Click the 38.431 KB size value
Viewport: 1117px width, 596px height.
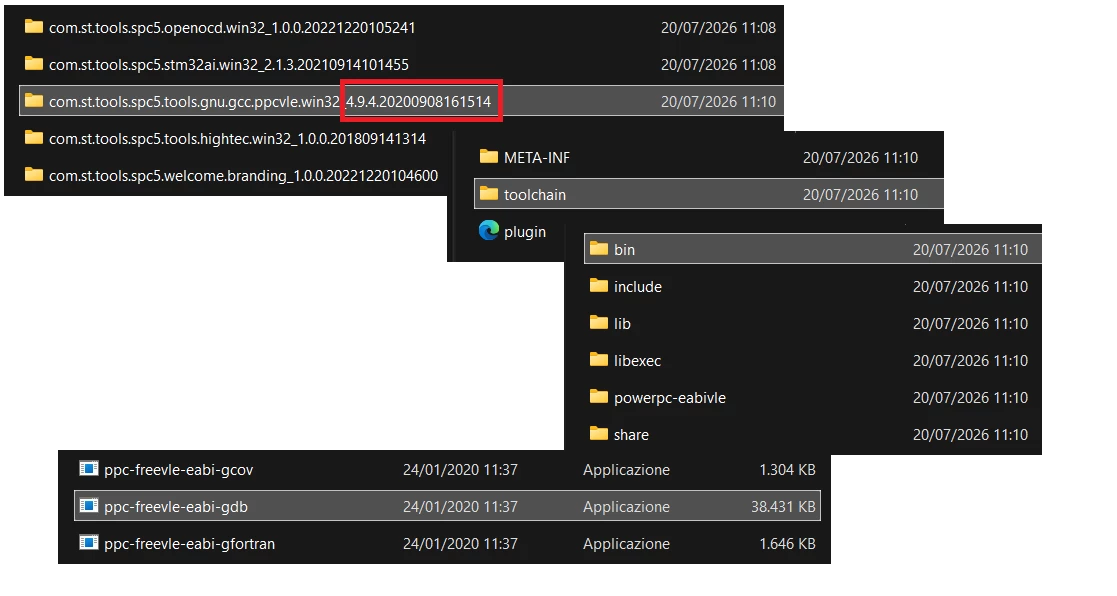[783, 507]
